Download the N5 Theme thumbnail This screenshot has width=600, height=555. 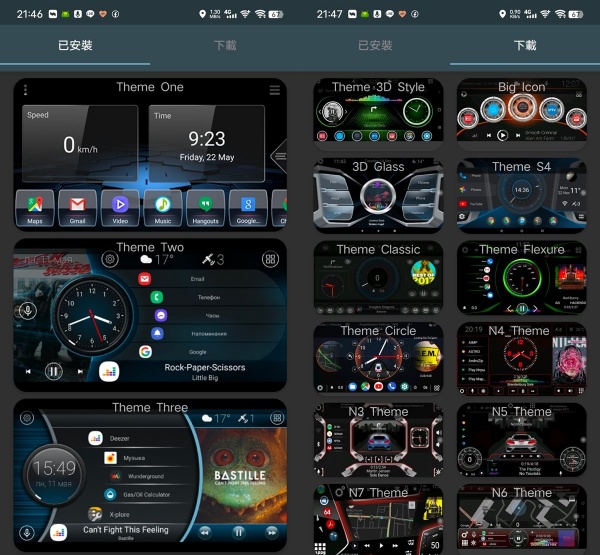[x=522, y=439]
